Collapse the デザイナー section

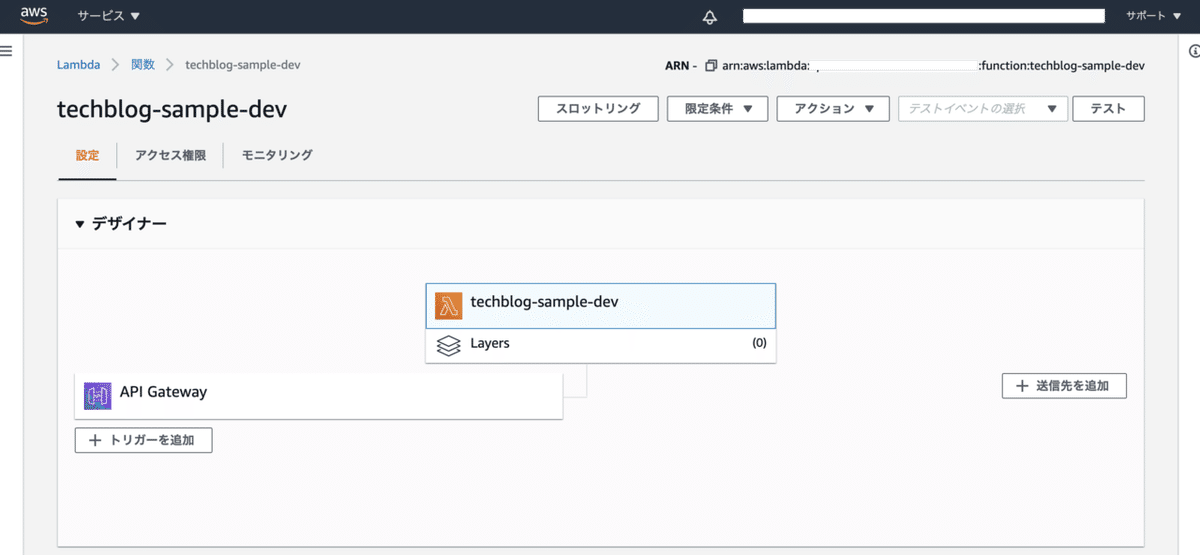pyautogui.click(x=80, y=224)
